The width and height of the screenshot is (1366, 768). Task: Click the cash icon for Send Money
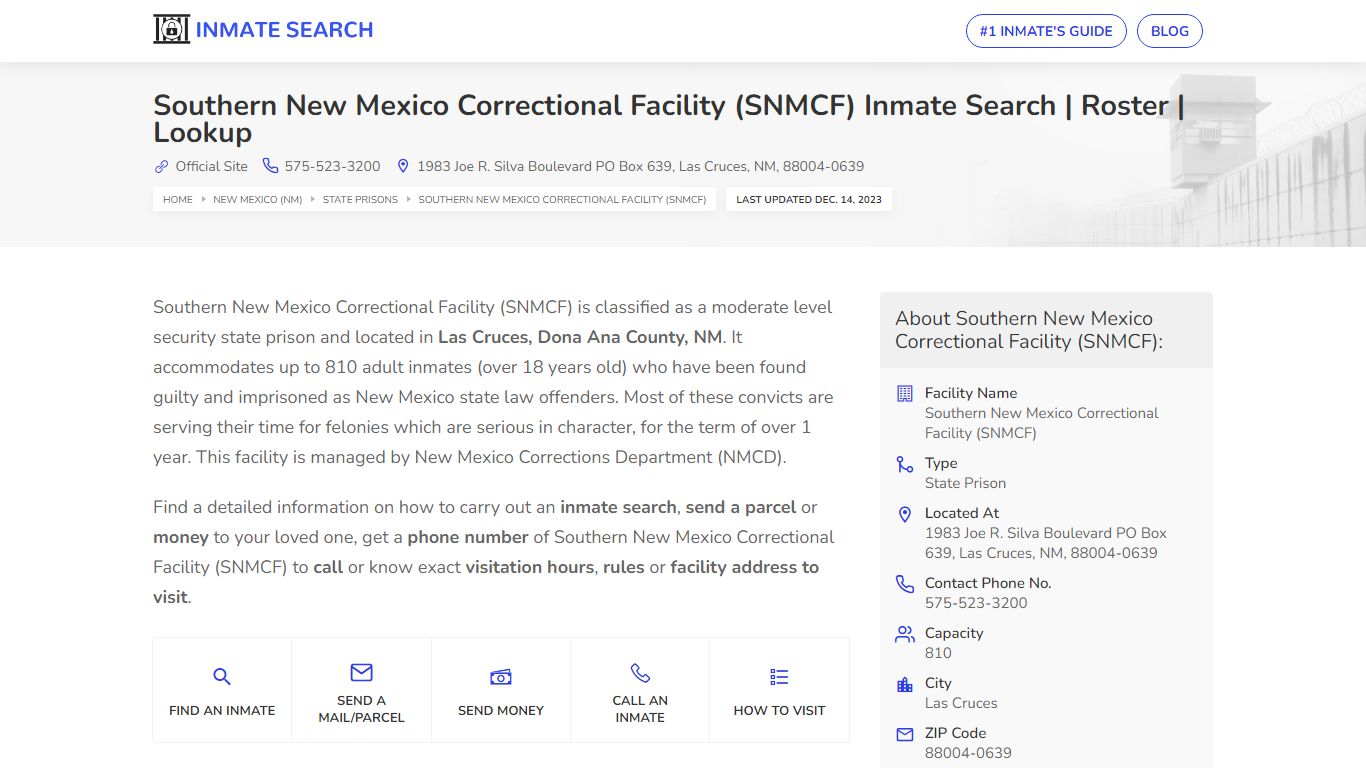501,677
